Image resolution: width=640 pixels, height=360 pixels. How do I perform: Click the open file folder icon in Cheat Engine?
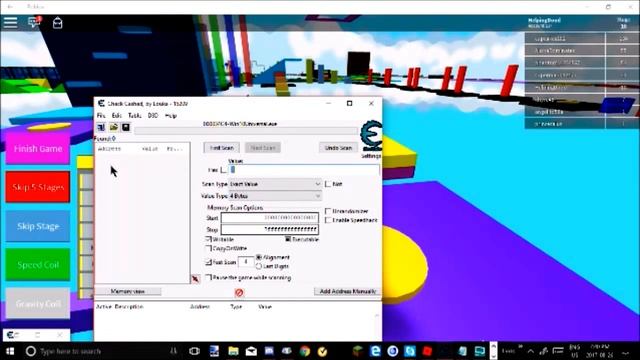[x=113, y=127]
